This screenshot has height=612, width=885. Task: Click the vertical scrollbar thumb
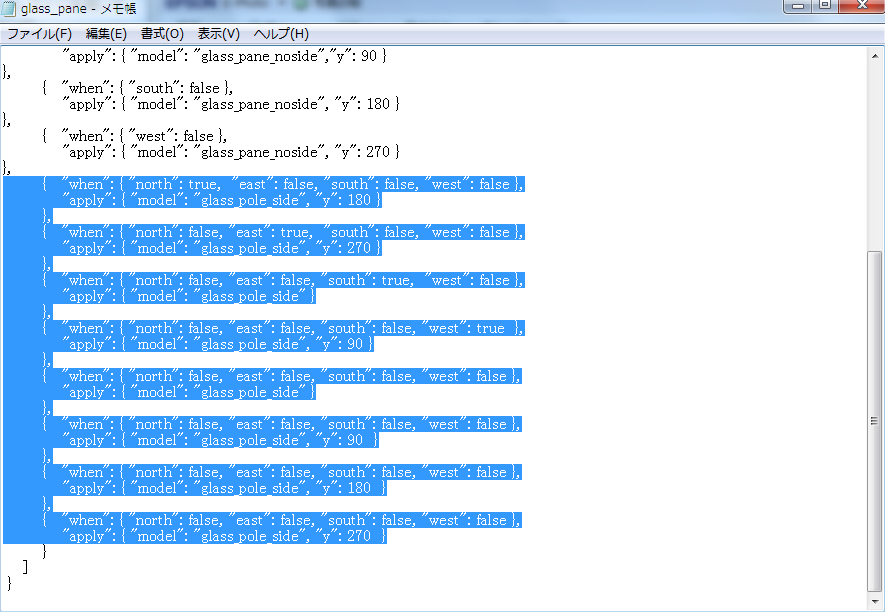point(875,421)
